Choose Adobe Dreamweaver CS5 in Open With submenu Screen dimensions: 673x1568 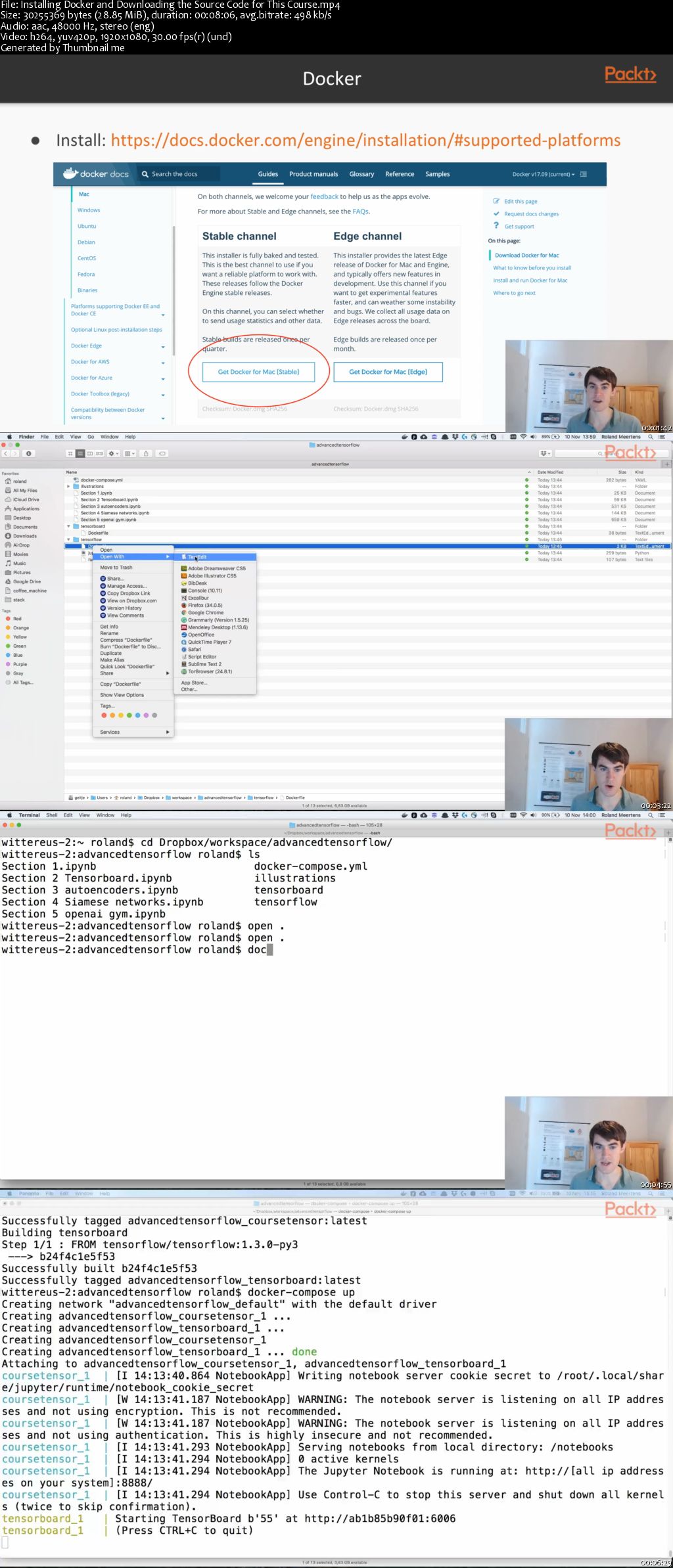tap(216, 569)
